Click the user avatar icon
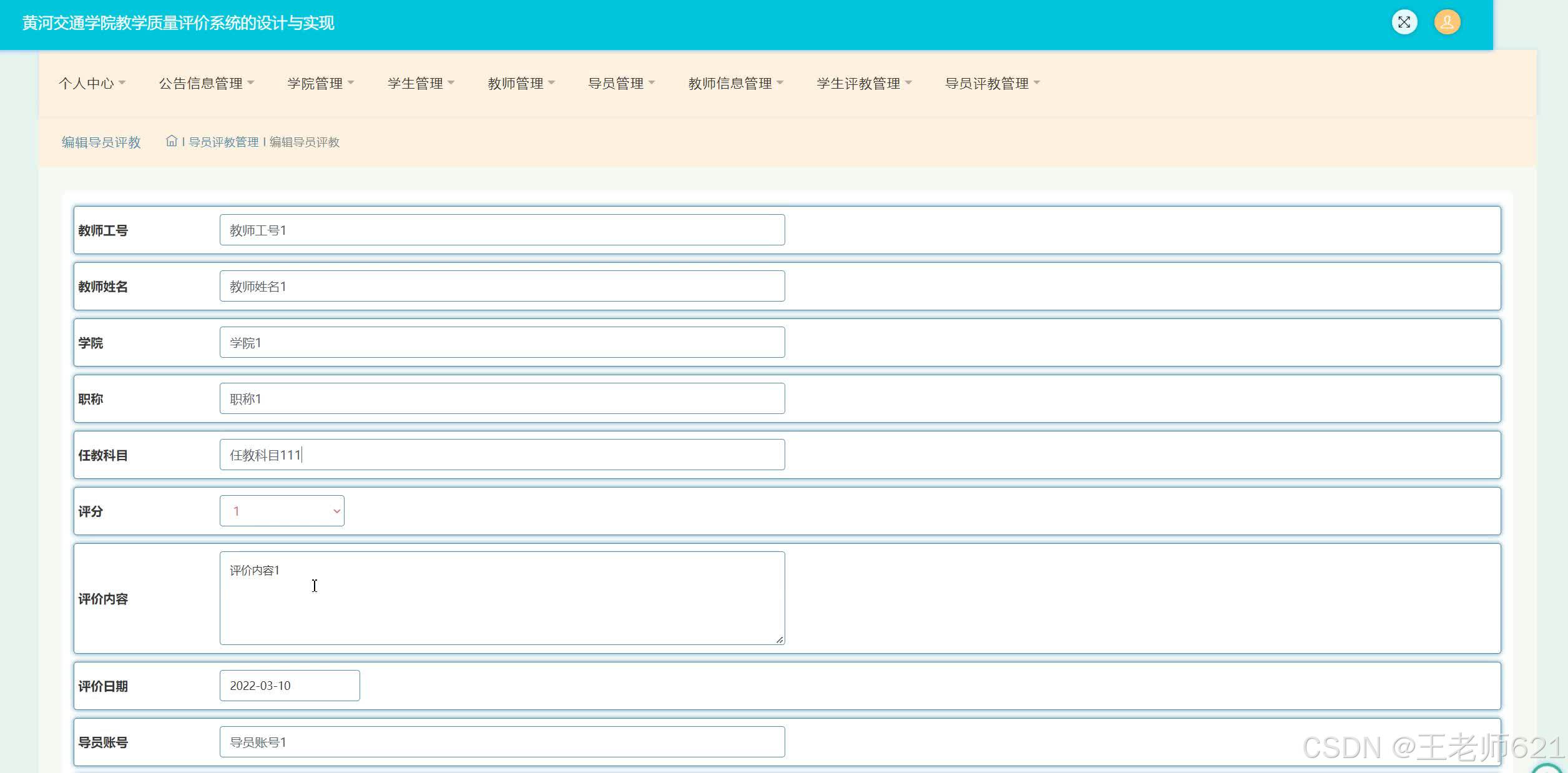Image resolution: width=1568 pixels, height=773 pixels. pyautogui.click(x=1447, y=22)
